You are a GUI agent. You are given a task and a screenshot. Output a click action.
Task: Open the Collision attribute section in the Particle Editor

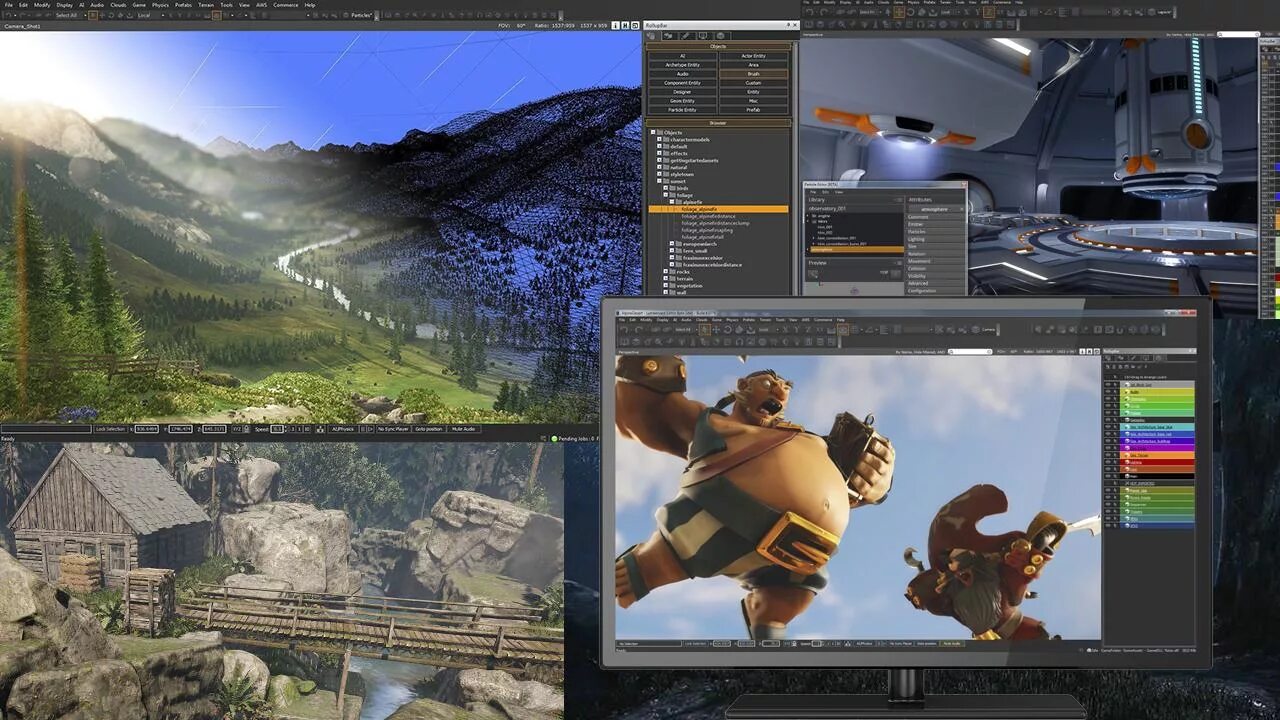click(x=935, y=269)
